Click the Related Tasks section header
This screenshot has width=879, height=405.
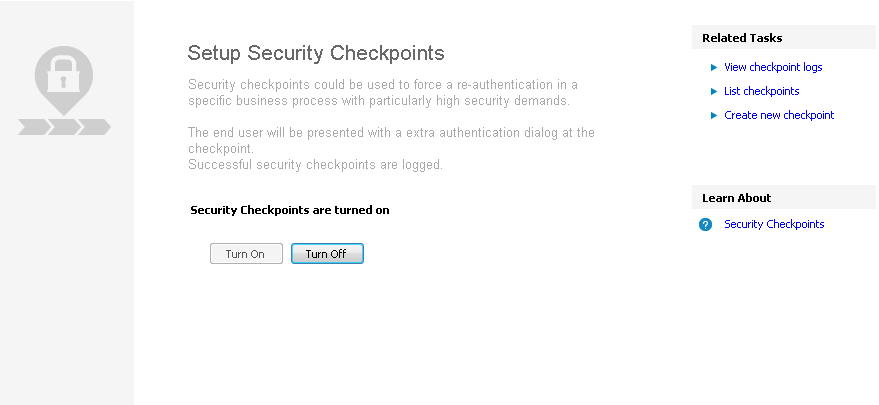pyautogui.click(x=742, y=38)
